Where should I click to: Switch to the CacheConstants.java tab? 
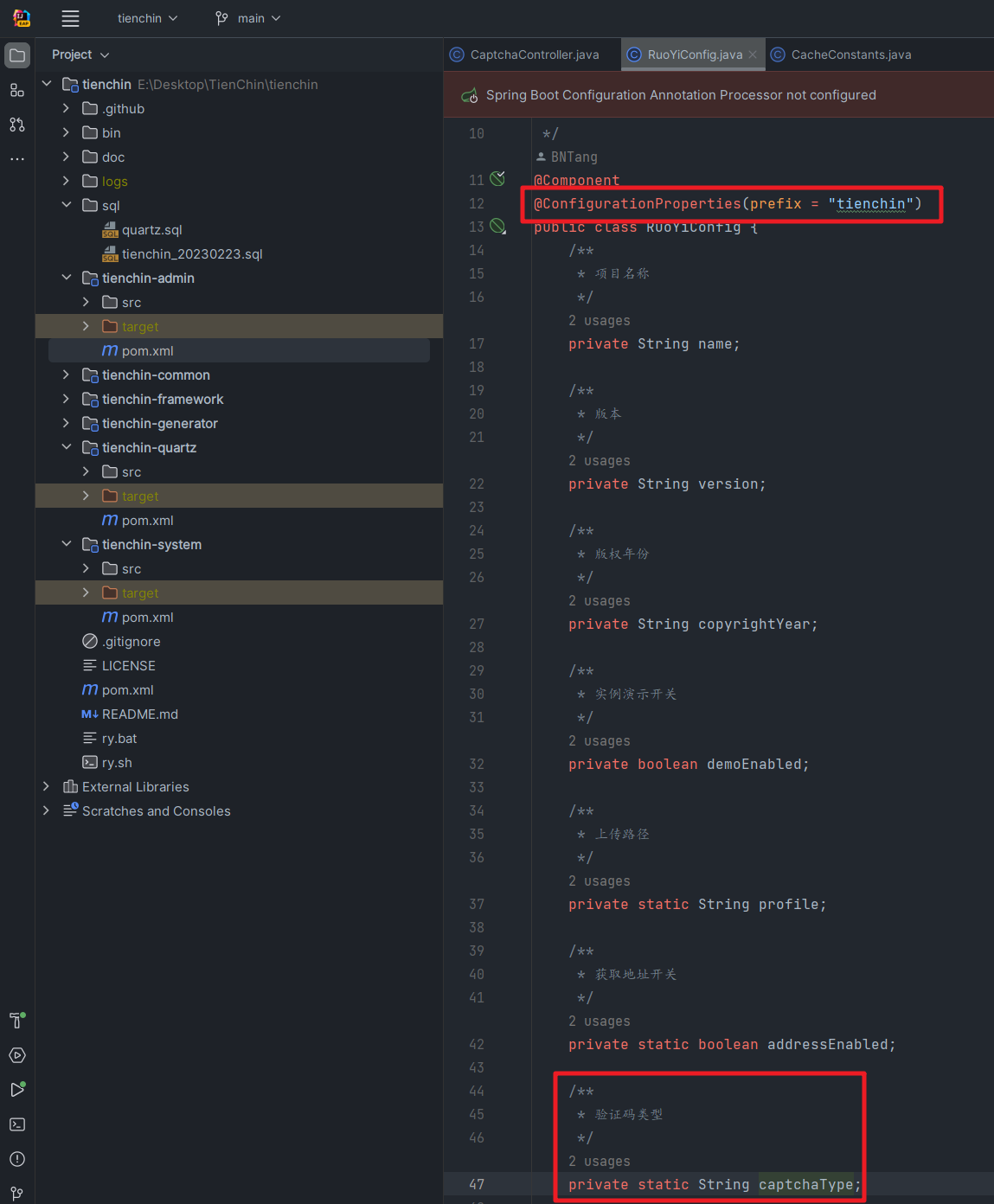click(x=850, y=54)
